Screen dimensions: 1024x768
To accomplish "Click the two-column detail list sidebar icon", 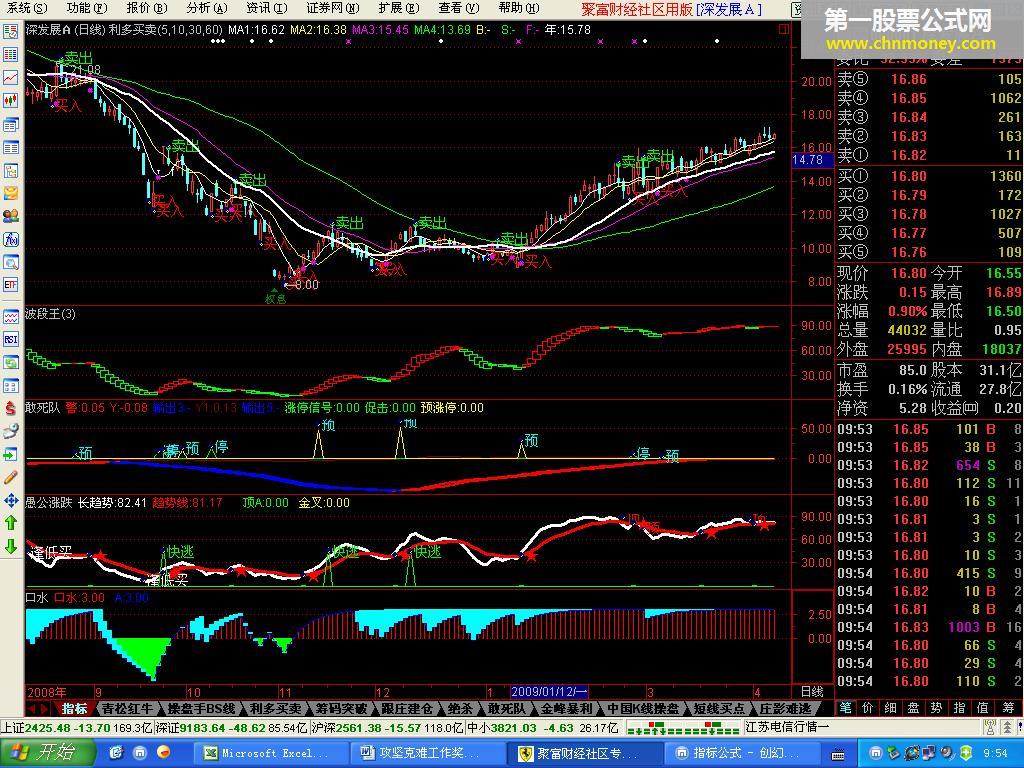I will coord(10,148).
